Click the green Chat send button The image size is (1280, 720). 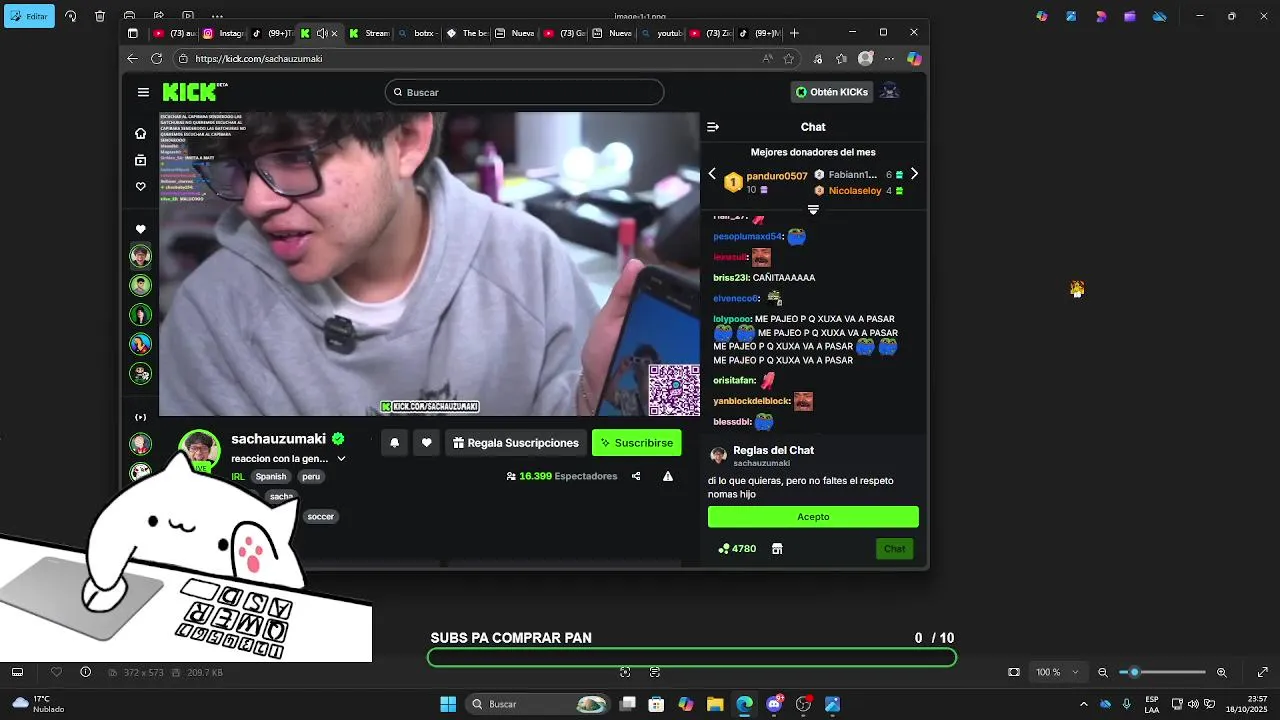[x=894, y=549]
